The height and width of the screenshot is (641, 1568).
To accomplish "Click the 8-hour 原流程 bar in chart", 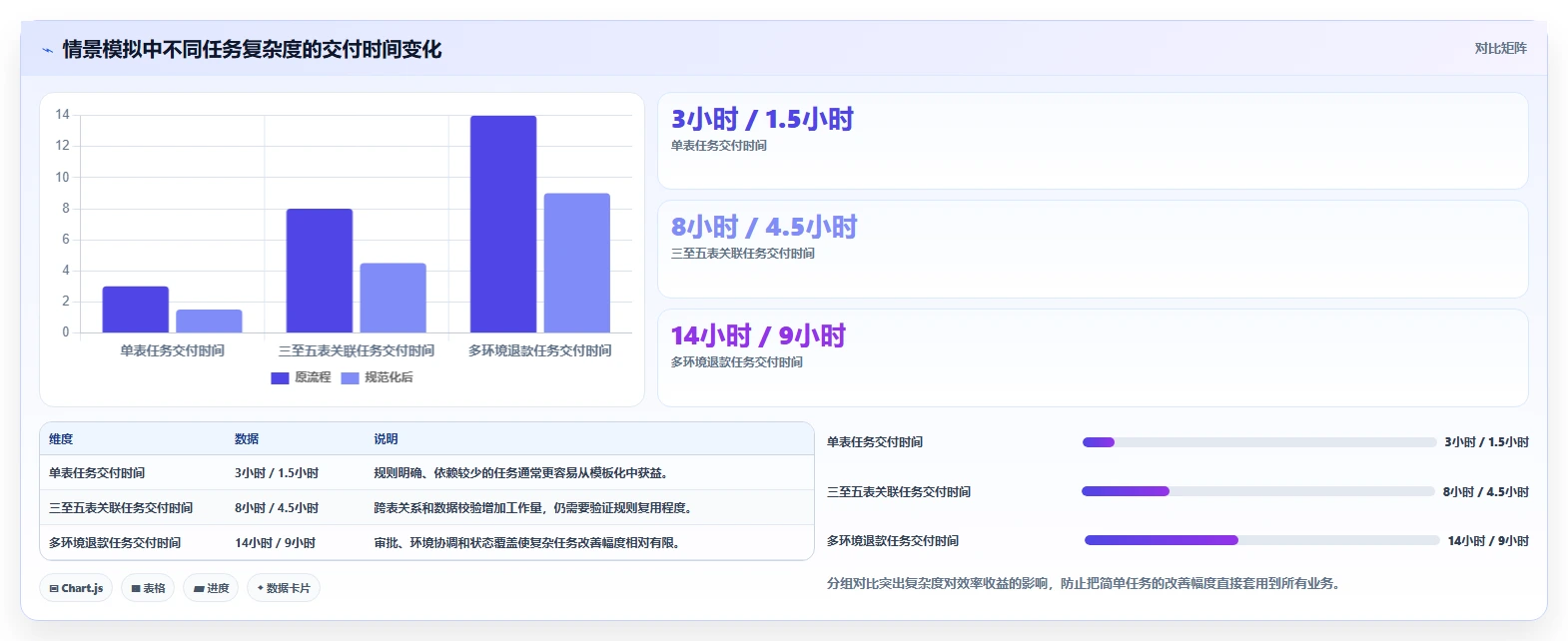I will (320, 271).
